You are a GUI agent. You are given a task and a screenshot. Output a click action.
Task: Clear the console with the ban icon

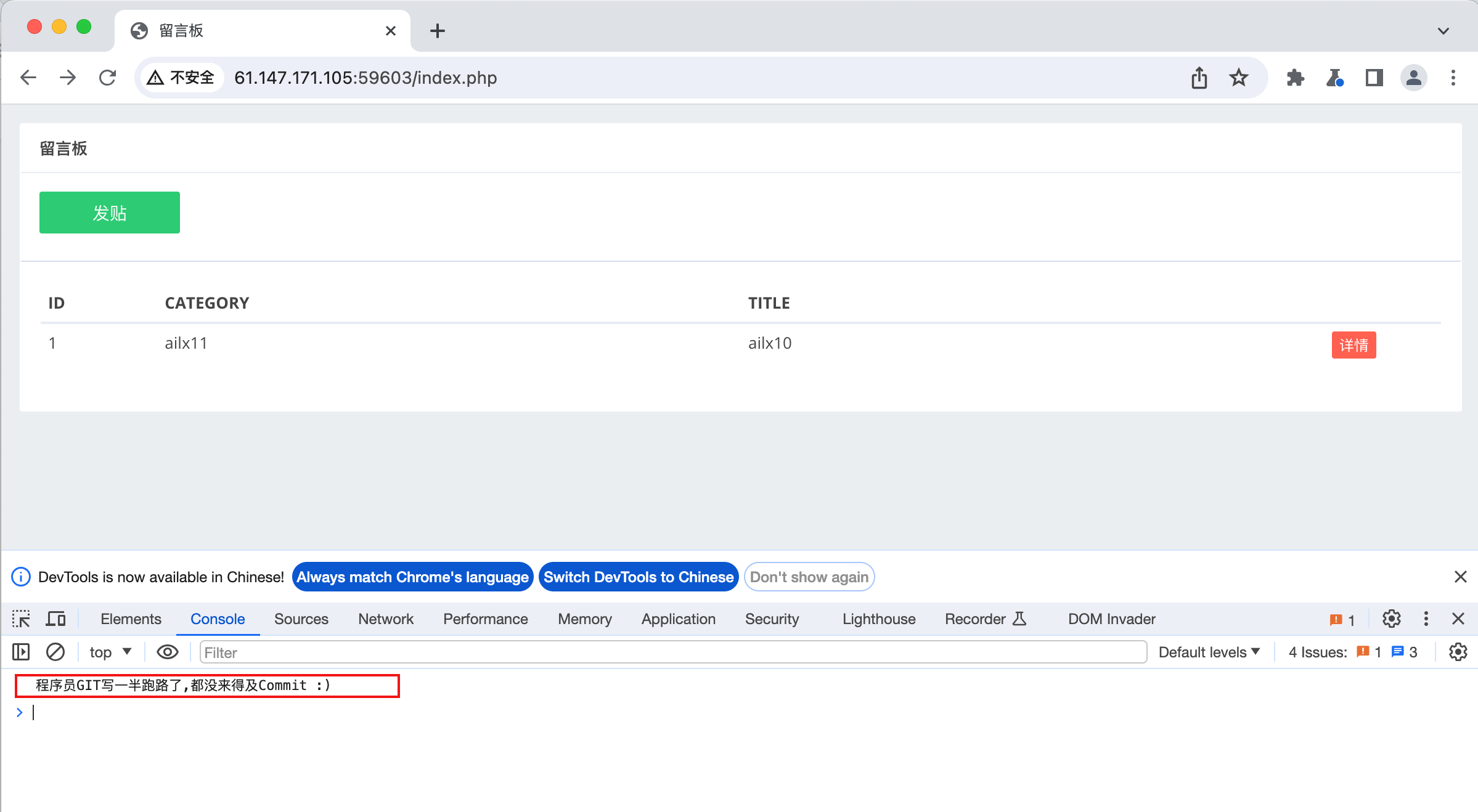click(55, 652)
